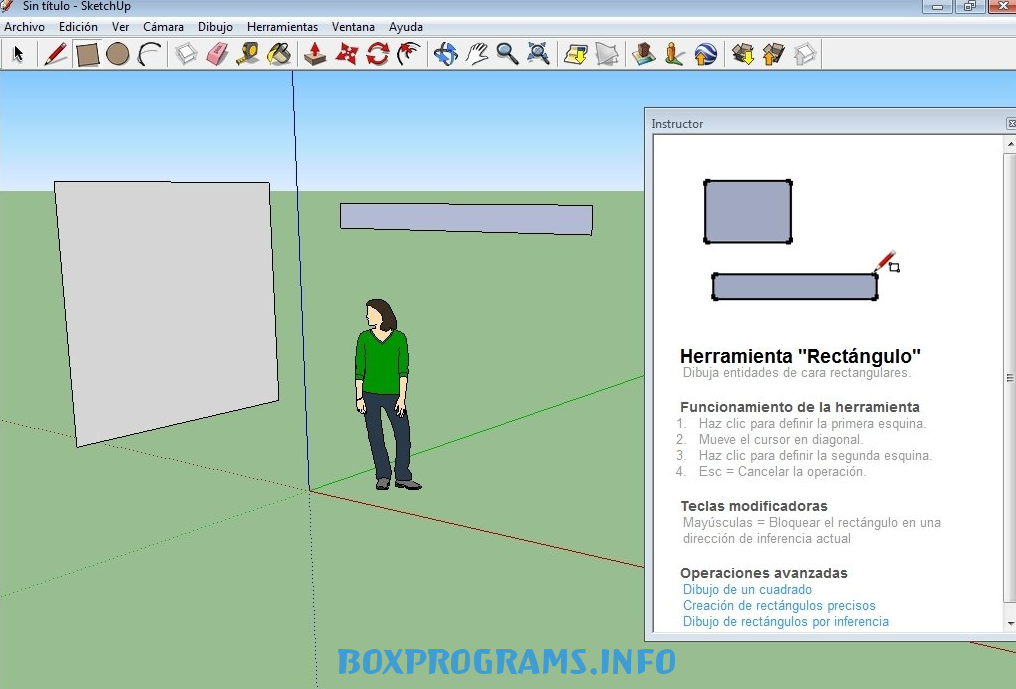Viewport: 1016px width, 689px height.
Task: Open the Archivo menu
Action: [24, 27]
